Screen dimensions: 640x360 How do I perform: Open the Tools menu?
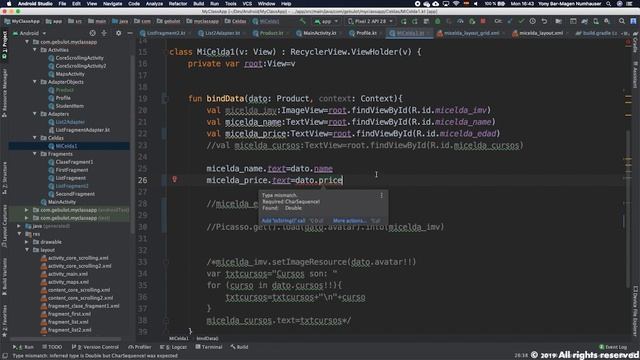(x=231, y=4)
